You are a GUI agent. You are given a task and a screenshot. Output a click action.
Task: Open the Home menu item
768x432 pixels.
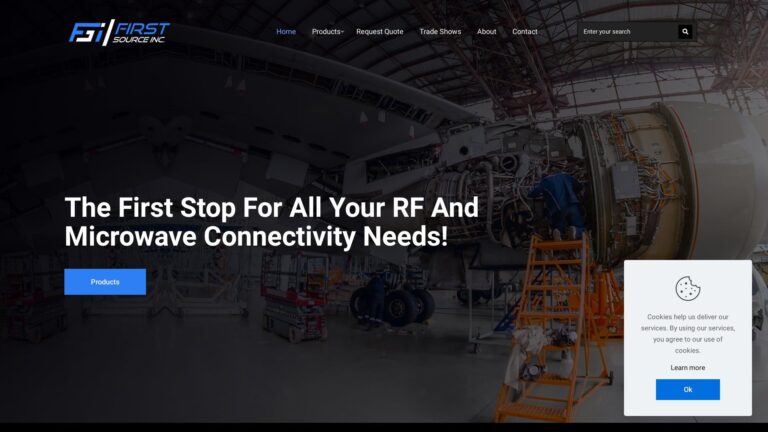286,31
